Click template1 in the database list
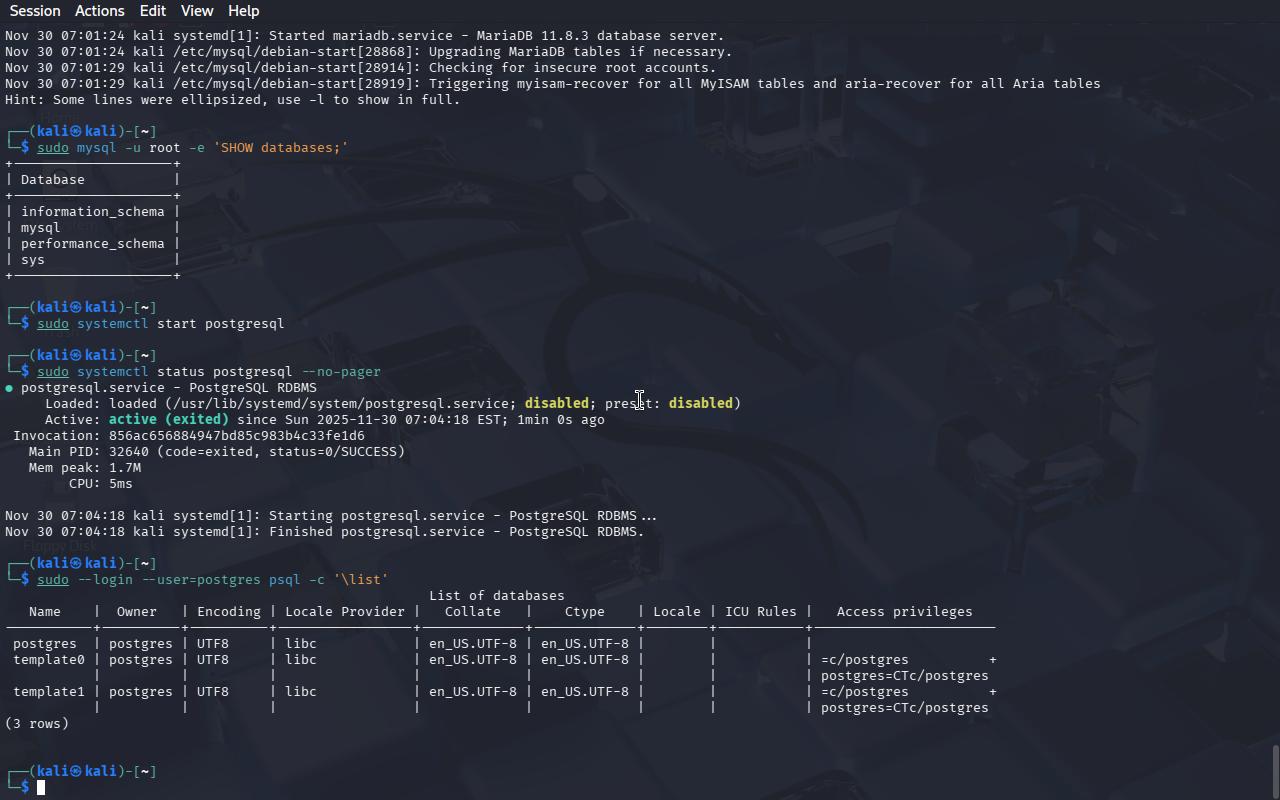This screenshot has width=1280, height=800. 45,692
